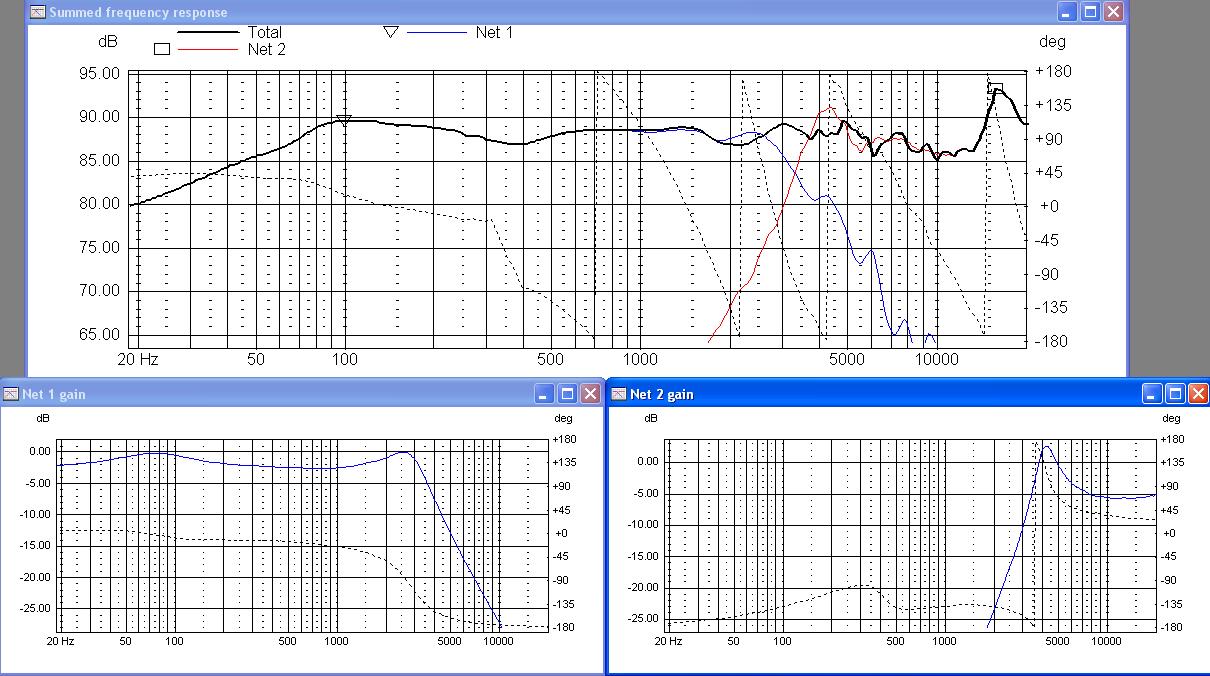
Task: Select the Summed frequency response title bar
Action: click(577, 12)
